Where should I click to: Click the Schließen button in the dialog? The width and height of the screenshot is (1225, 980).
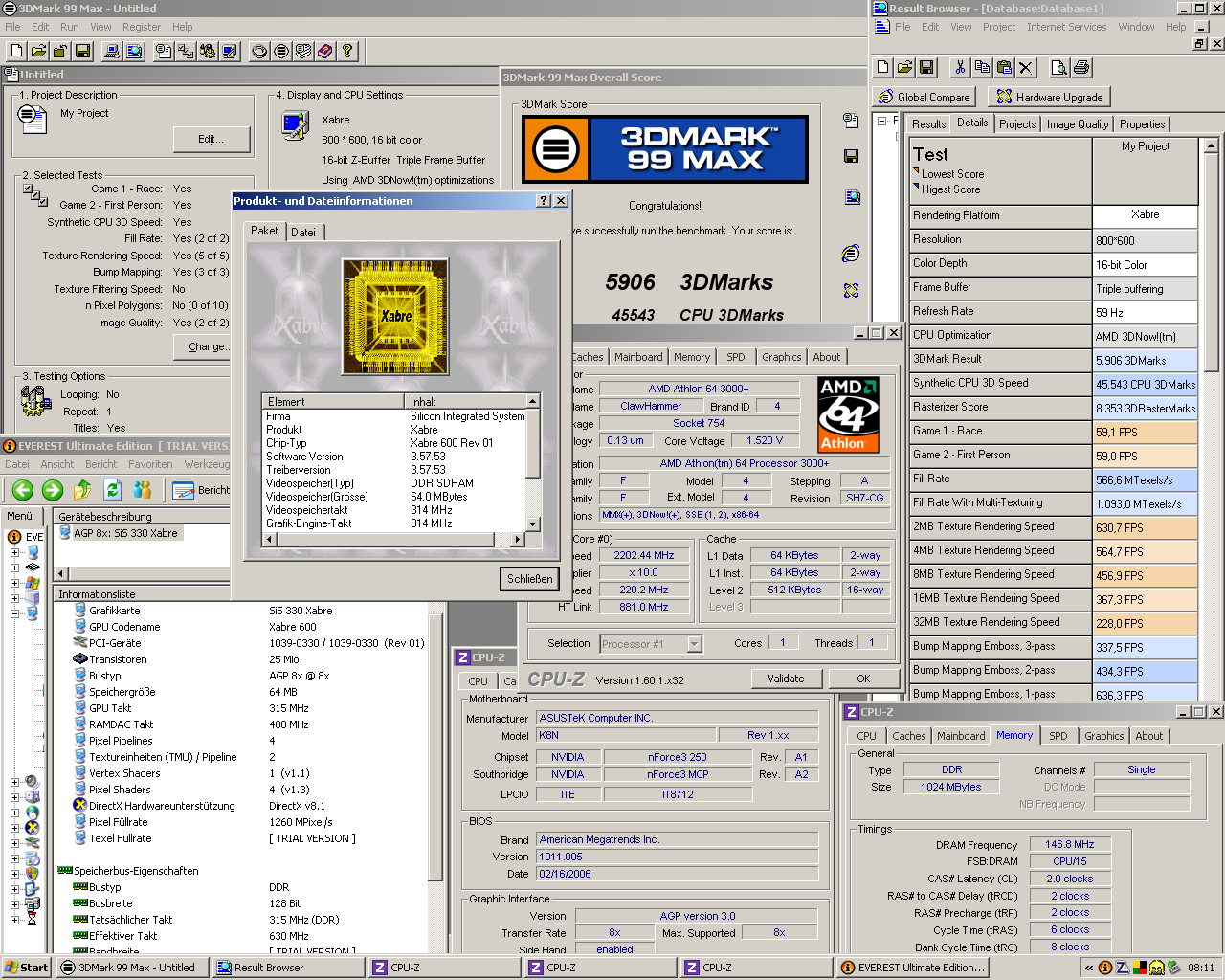pos(530,579)
